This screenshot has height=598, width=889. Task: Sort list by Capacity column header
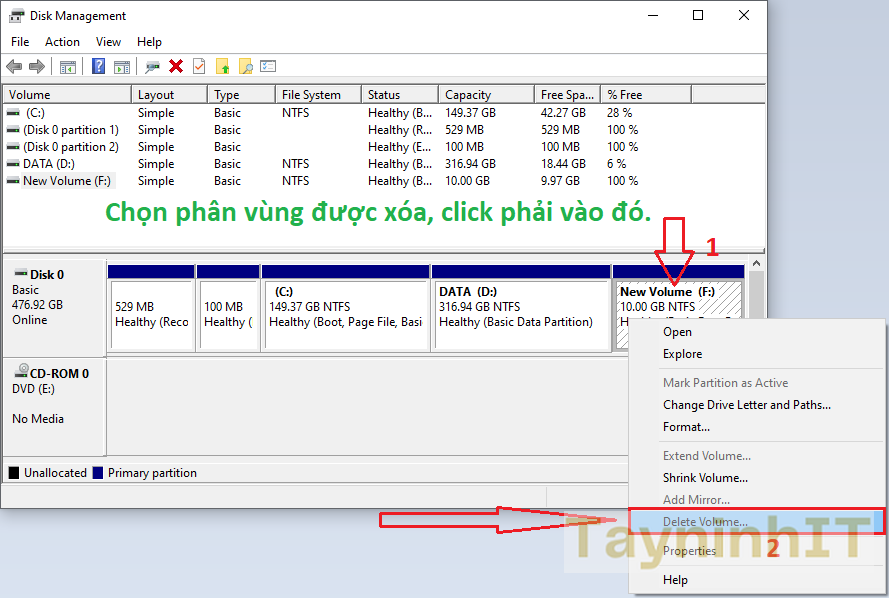point(467,95)
